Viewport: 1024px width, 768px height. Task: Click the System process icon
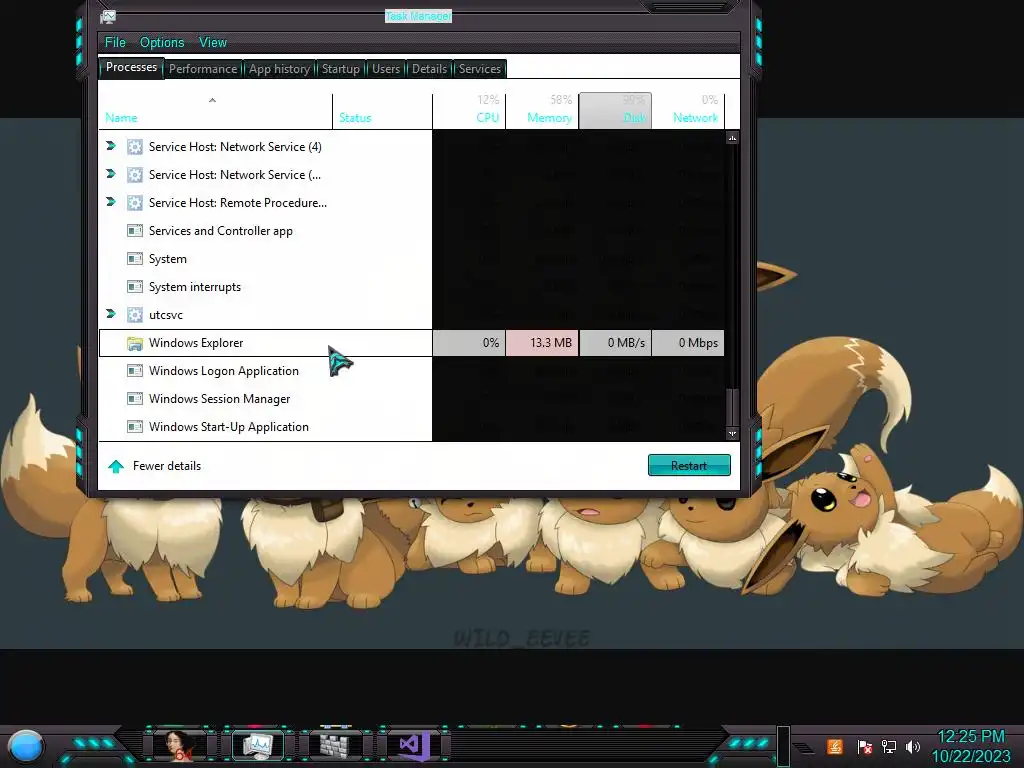135,259
